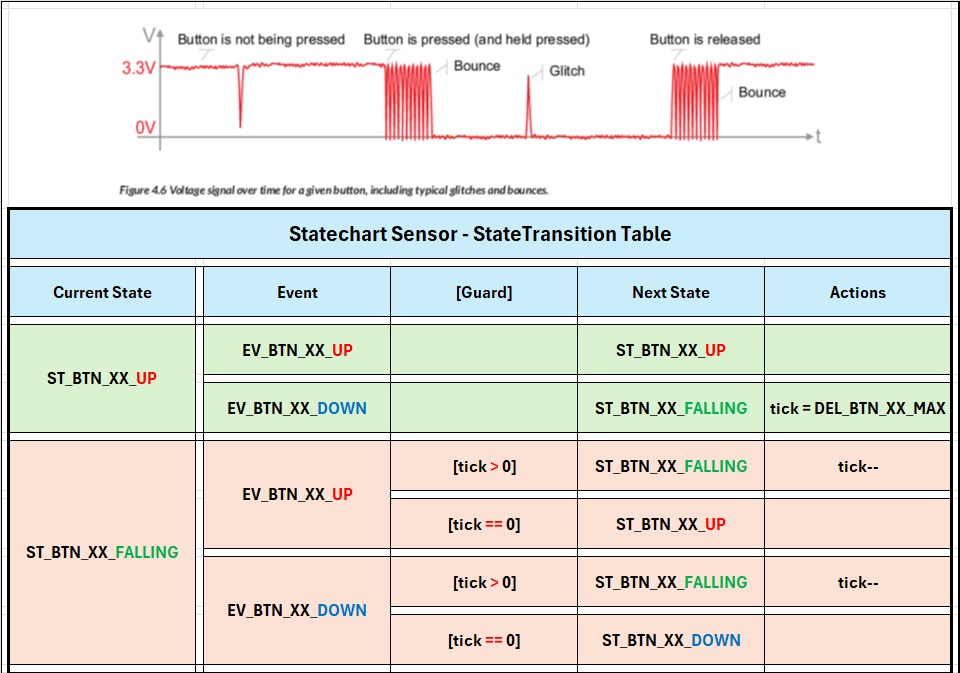This screenshot has height=673, width=960.
Task: Click the Figure 4.6 caption text
Action: click(x=334, y=190)
